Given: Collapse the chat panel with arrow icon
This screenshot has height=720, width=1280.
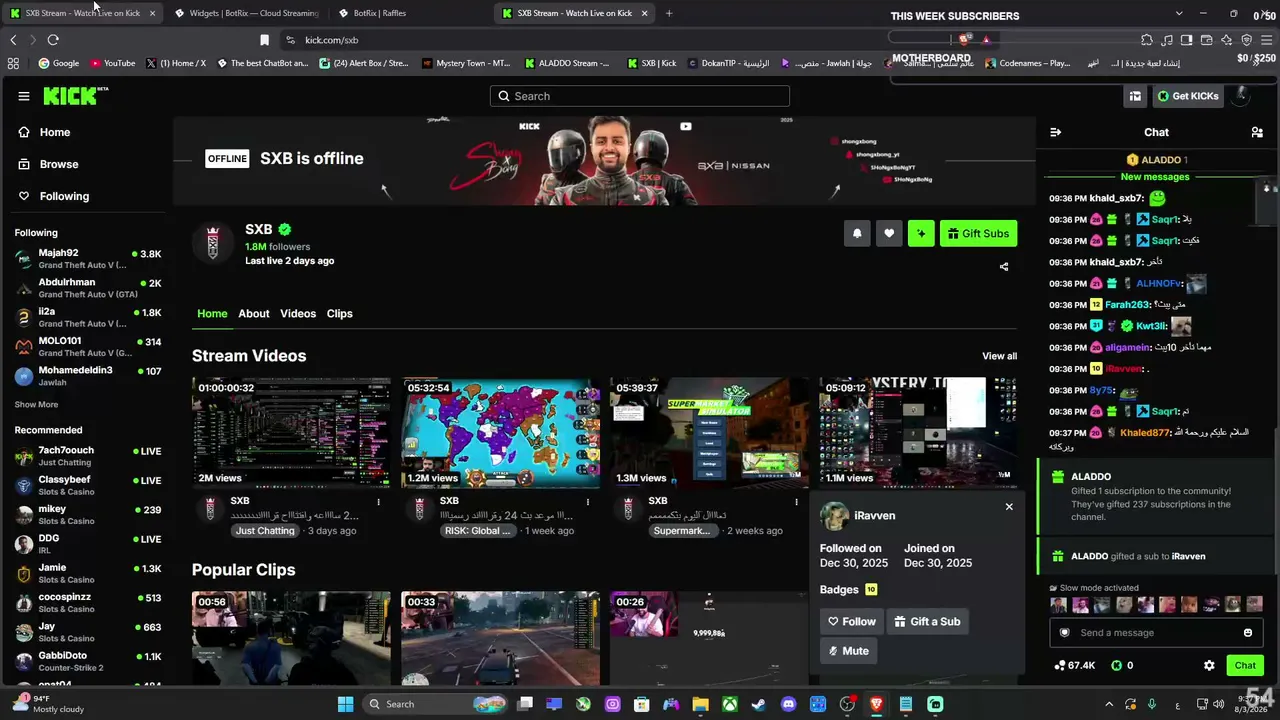Looking at the screenshot, I should tap(1055, 132).
